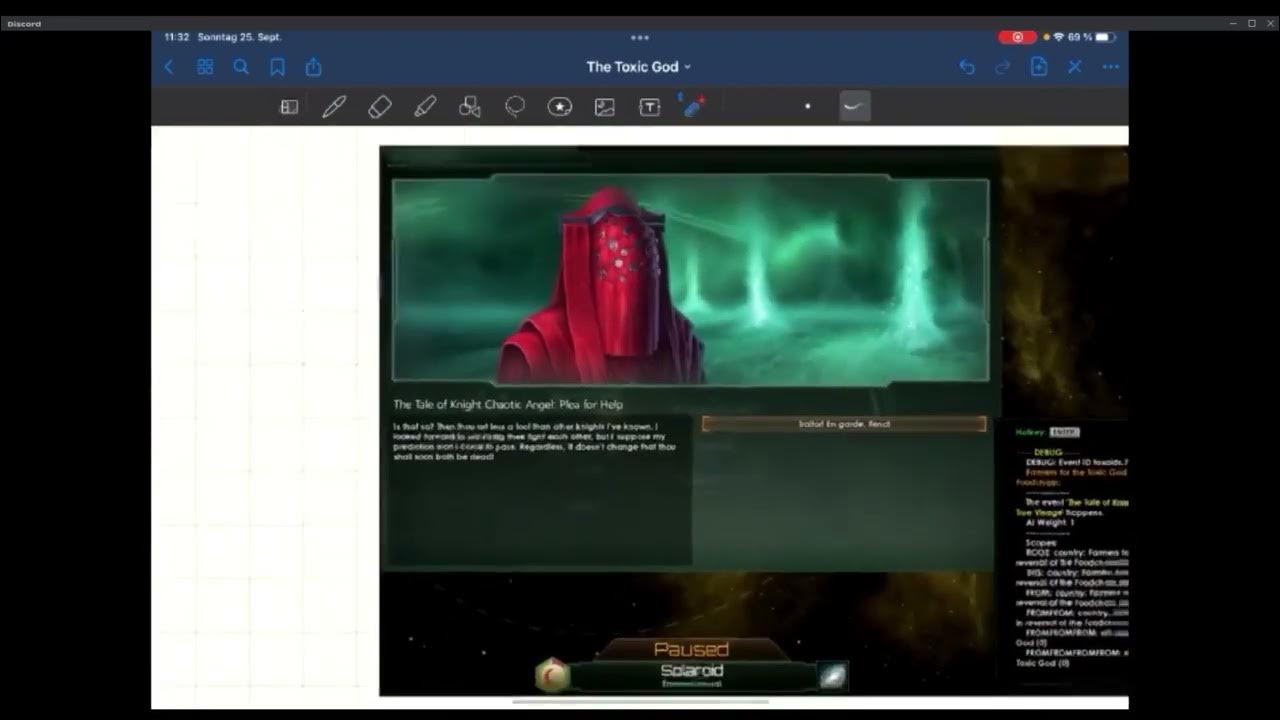Screen dimensions: 1280x720
Task: Select the Laser pointer tool
Action: point(692,106)
